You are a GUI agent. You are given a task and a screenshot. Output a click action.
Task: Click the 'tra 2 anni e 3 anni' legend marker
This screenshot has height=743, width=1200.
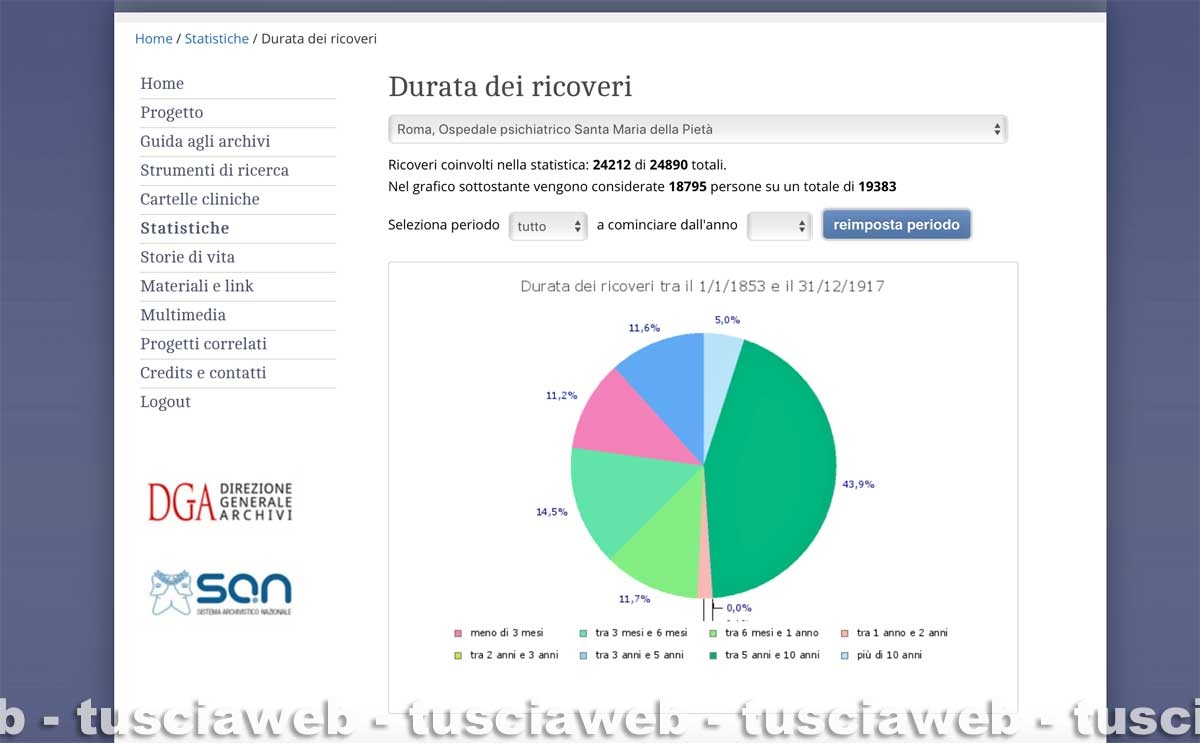[x=458, y=655]
